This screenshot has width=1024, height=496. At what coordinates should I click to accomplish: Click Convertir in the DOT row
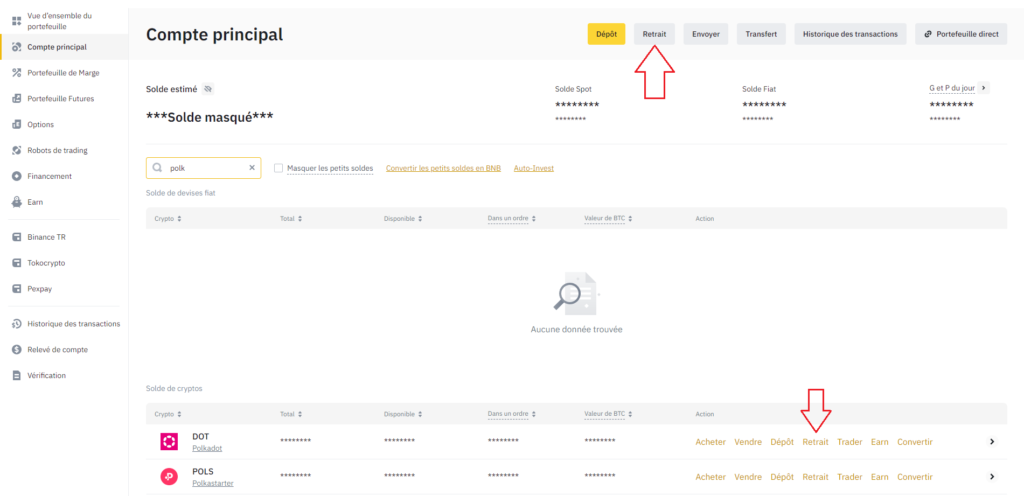click(x=915, y=442)
